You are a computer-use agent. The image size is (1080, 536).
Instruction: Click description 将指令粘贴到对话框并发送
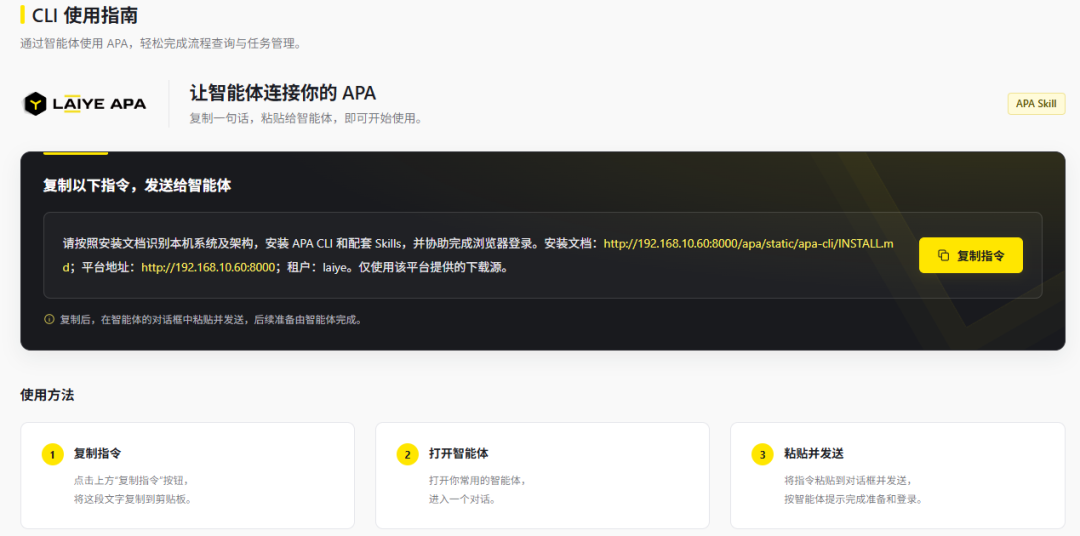(848, 481)
